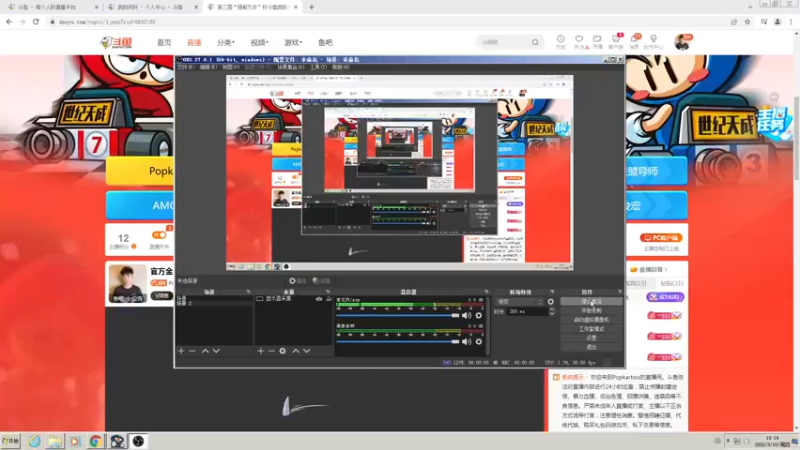Remove source with minus icon in Sources panel

(x=271, y=351)
